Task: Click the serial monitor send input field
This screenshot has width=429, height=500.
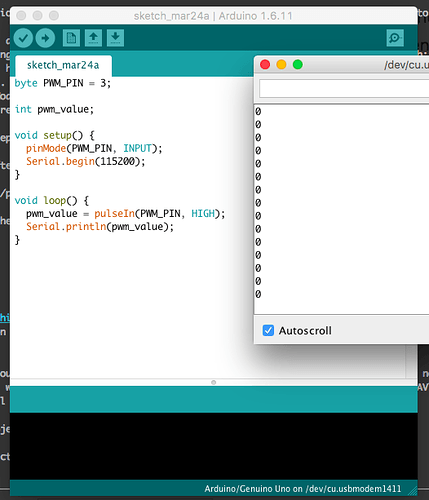Action: (344, 89)
